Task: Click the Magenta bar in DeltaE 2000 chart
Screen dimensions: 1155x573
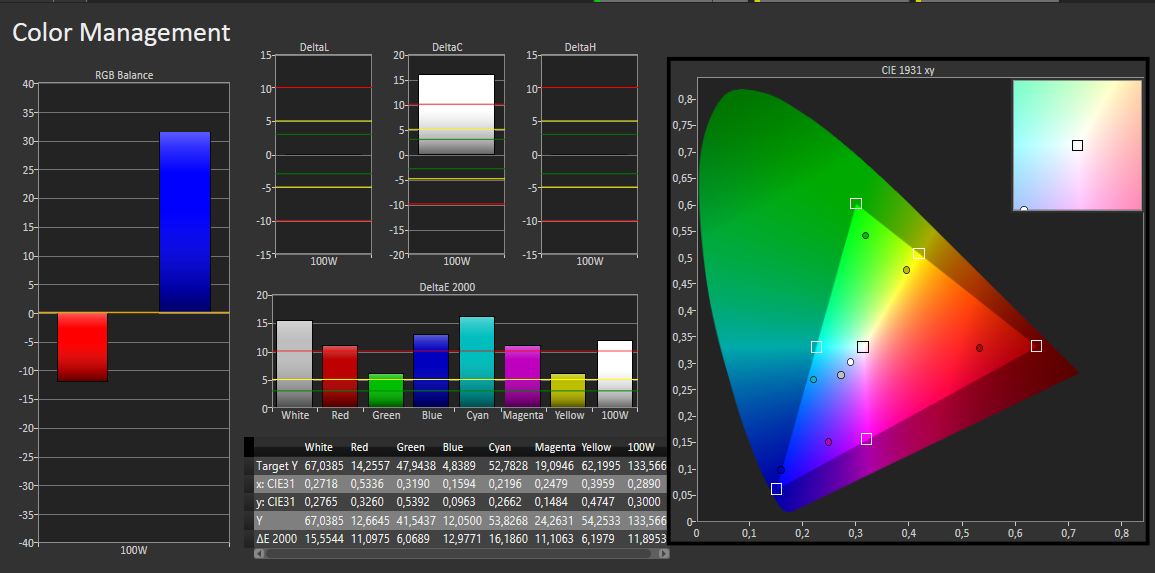Action: 523,376
